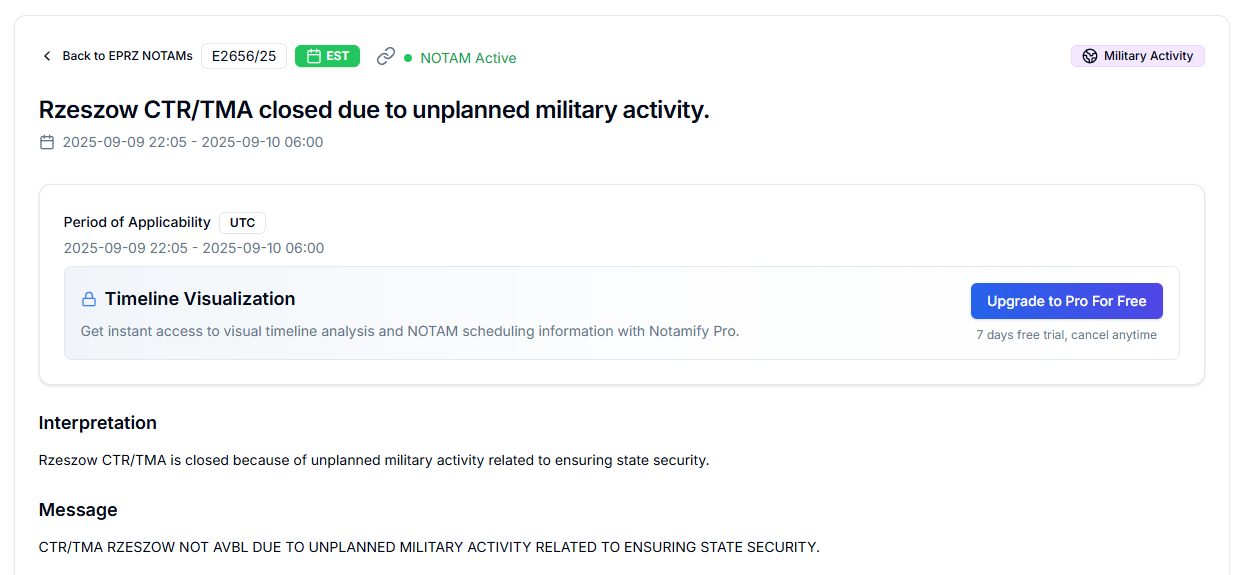Select the Military Activity category tag
1234x575 pixels.
tap(1138, 56)
